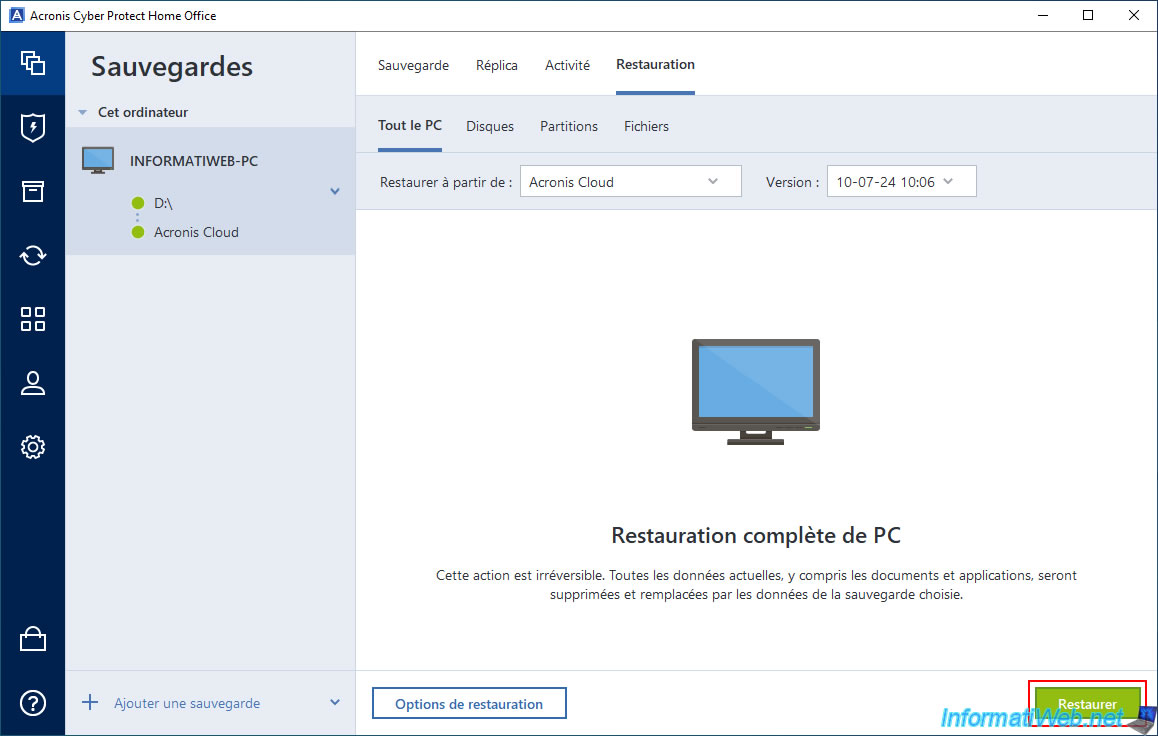Click the large PC monitor illustration

click(x=756, y=392)
